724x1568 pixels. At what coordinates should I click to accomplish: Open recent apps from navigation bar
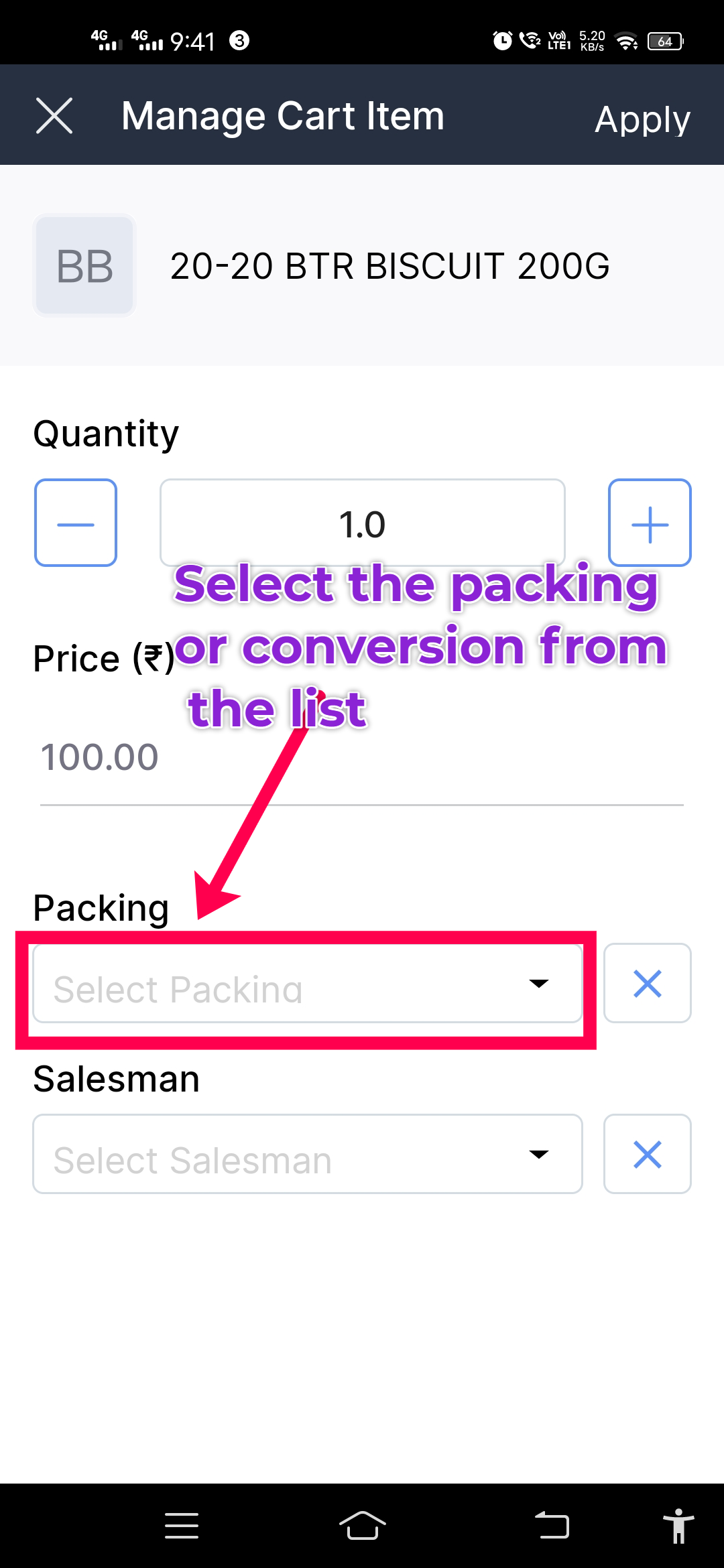[182, 1526]
